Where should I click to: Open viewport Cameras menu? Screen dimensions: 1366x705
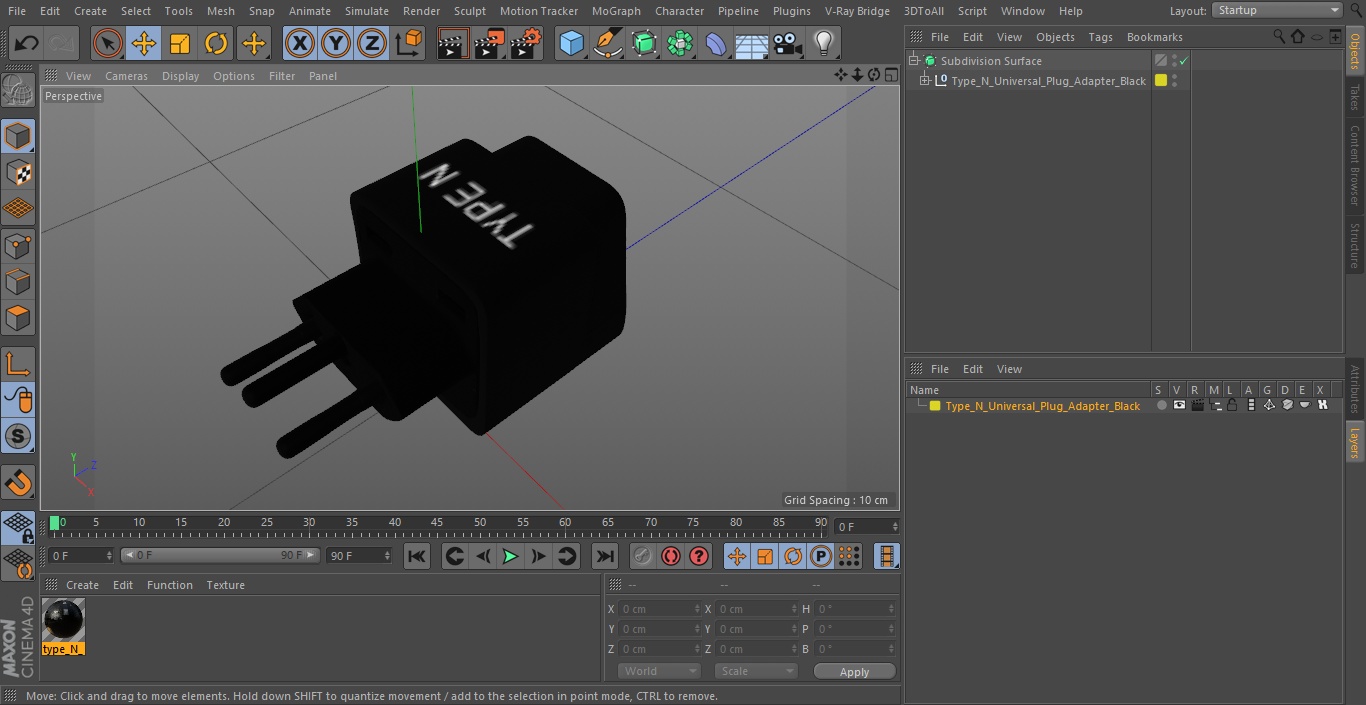click(x=126, y=76)
